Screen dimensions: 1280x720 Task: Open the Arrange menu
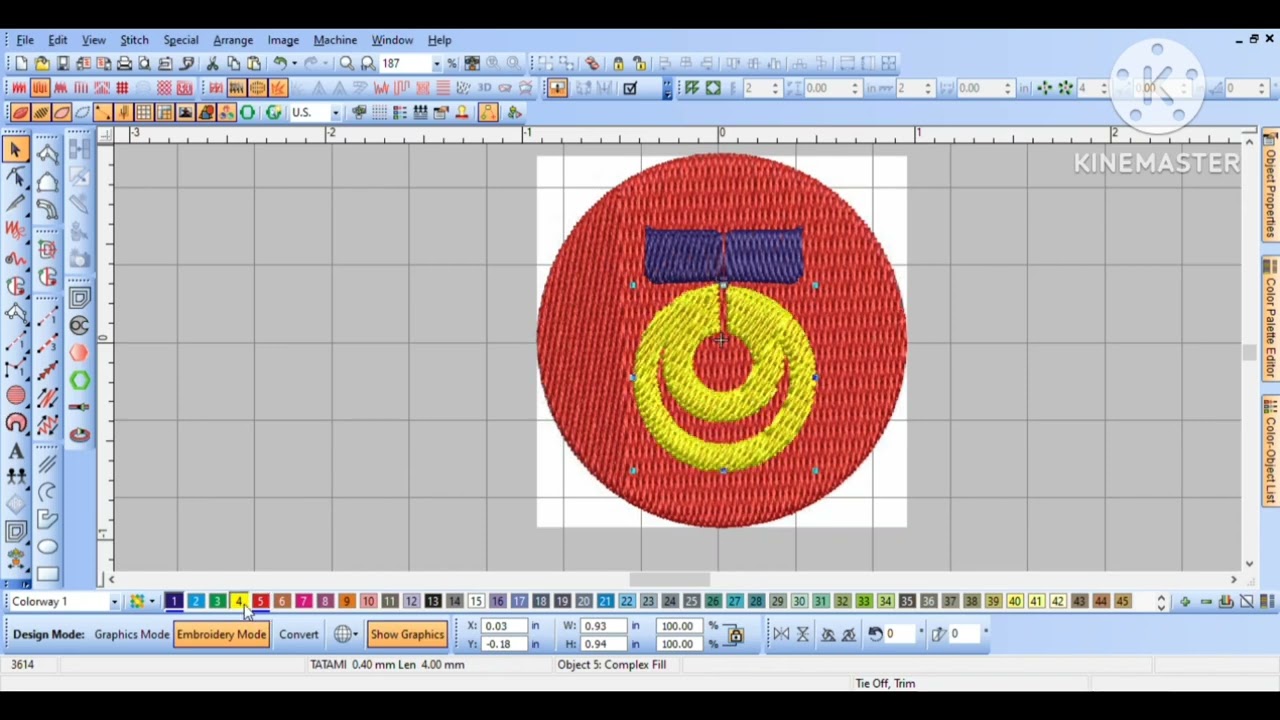click(233, 40)
